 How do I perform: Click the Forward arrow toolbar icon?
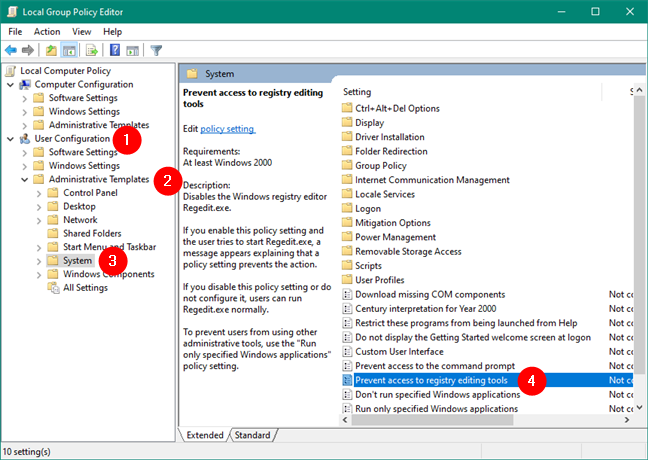30,50
